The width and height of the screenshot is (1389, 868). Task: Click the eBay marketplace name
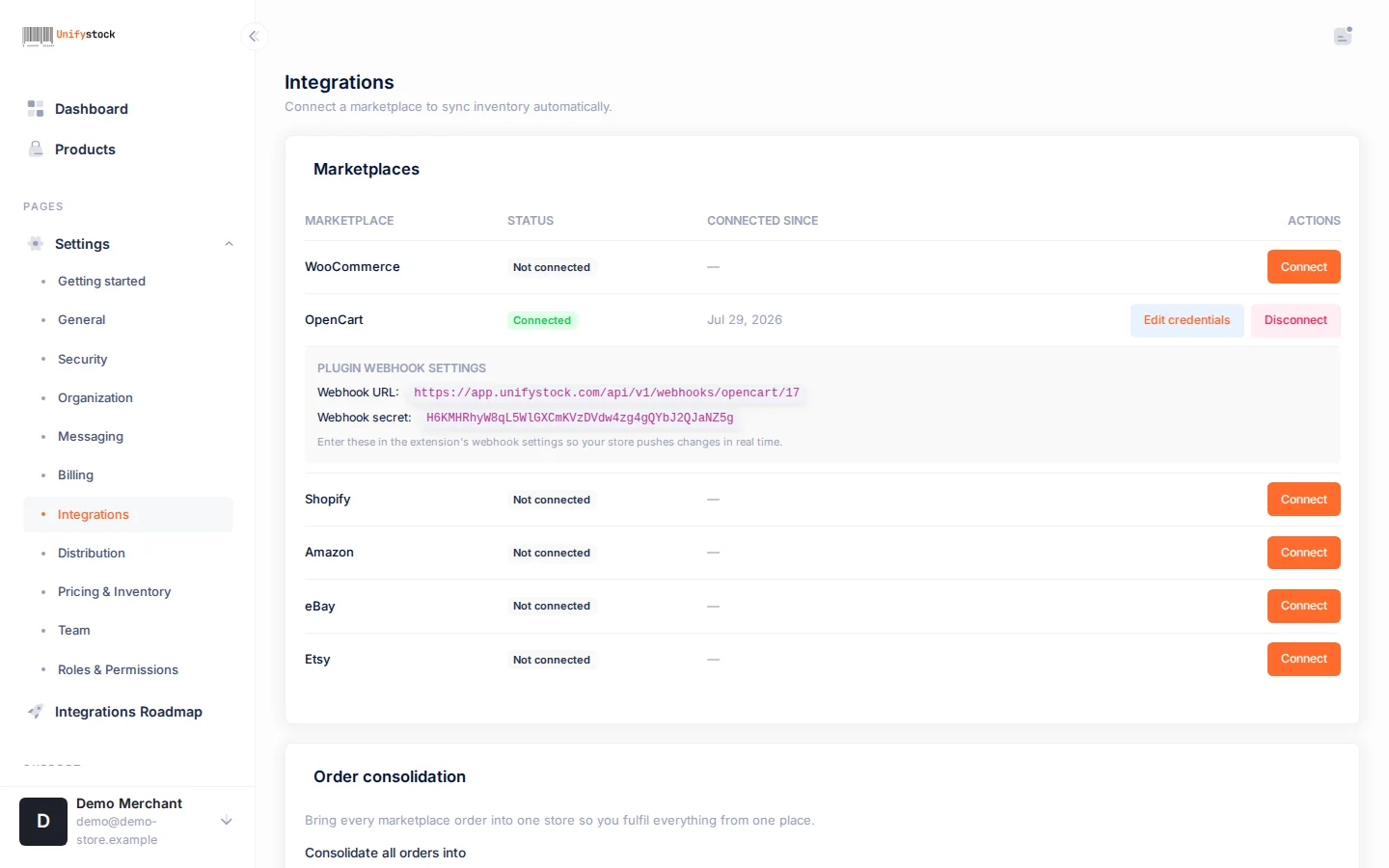(320, 607)
